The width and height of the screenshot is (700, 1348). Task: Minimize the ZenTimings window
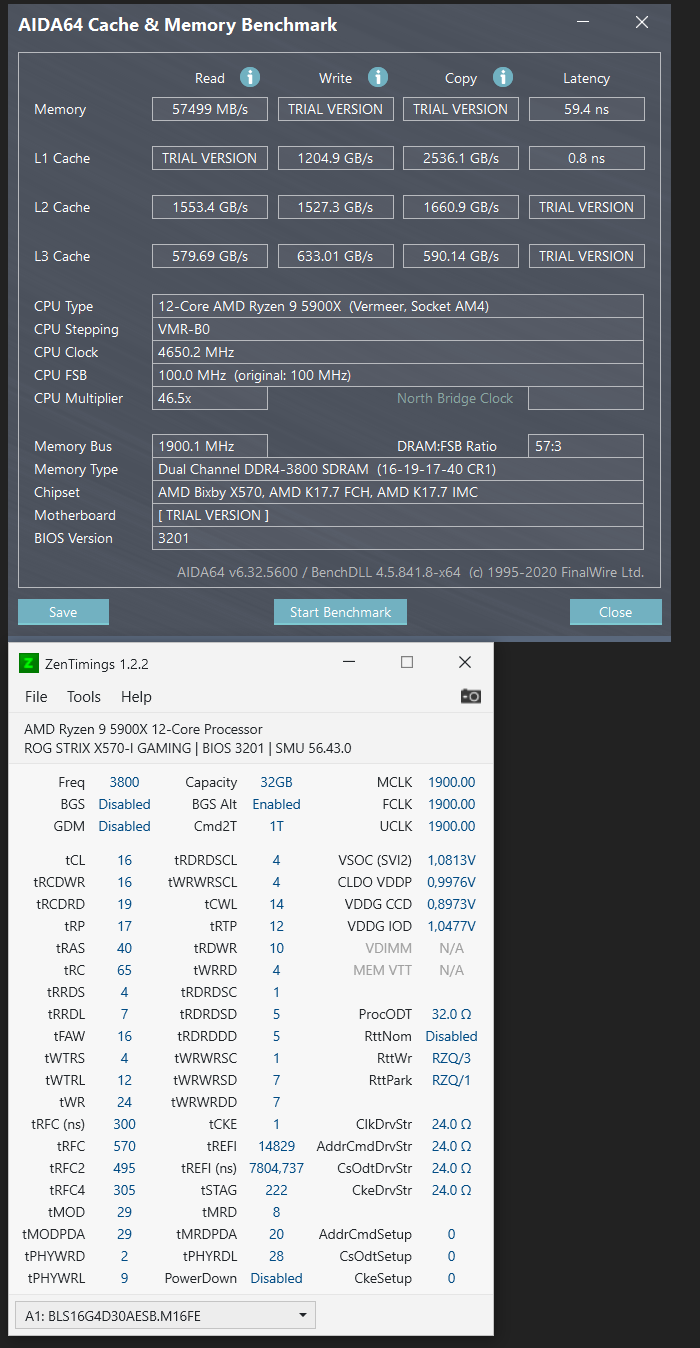(348, 662)
